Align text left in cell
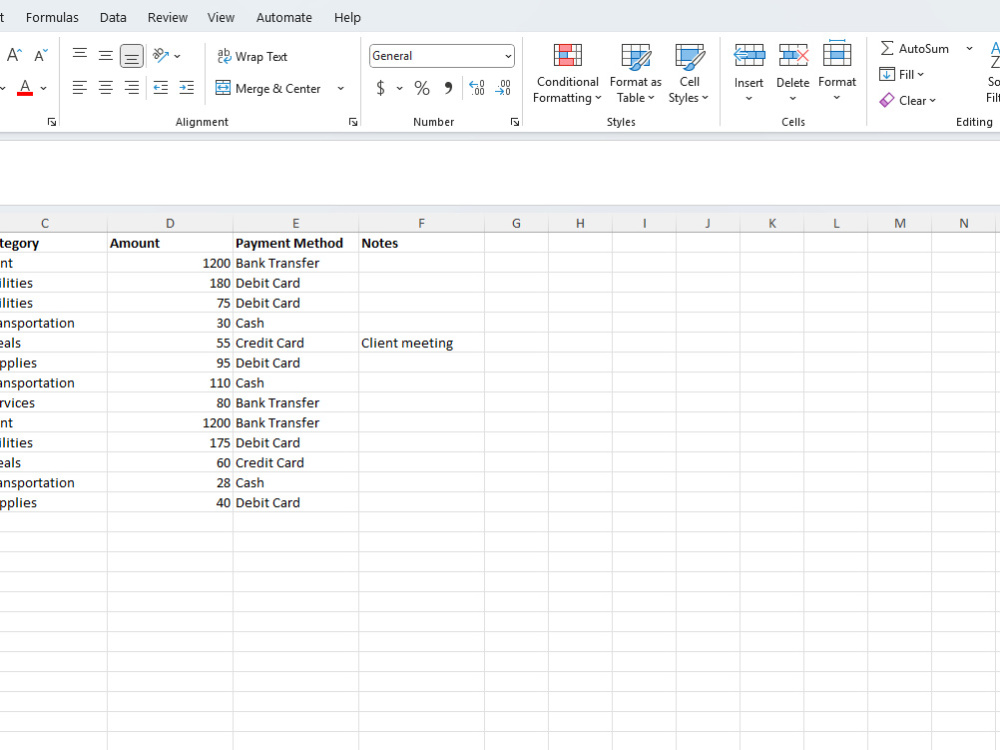This screenshot has width=1000, height=750. 80,88
